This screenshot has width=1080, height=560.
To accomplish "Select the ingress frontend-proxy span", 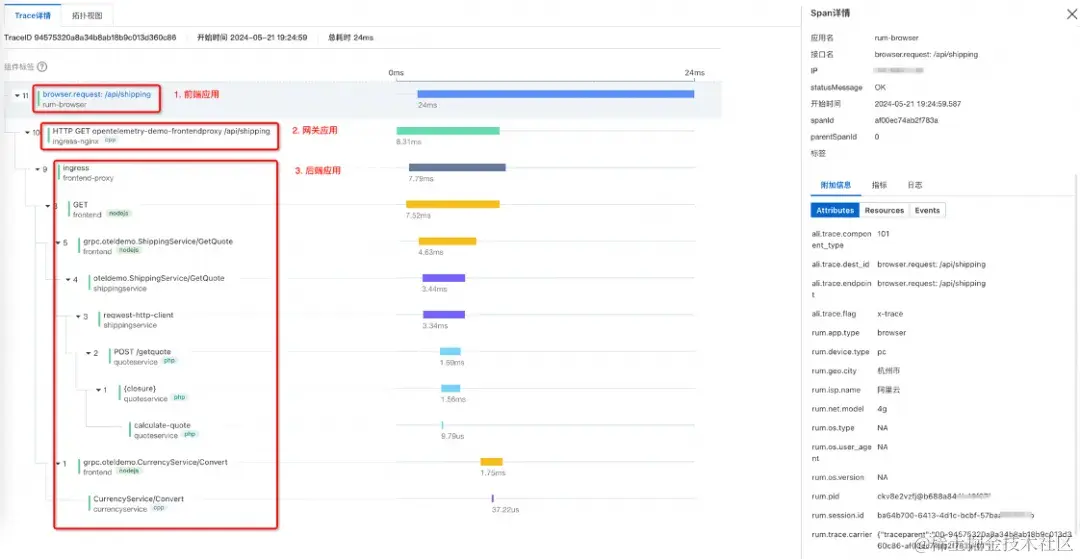I will coord(76,168).
